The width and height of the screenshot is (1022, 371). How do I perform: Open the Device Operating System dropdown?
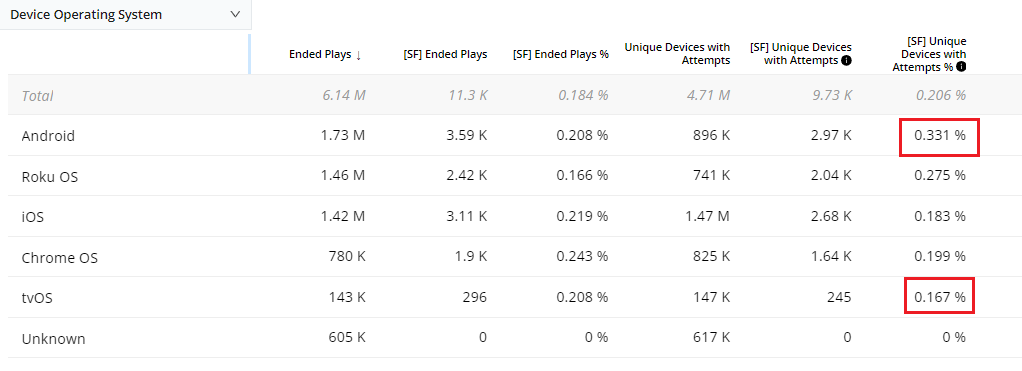(125, 14)
